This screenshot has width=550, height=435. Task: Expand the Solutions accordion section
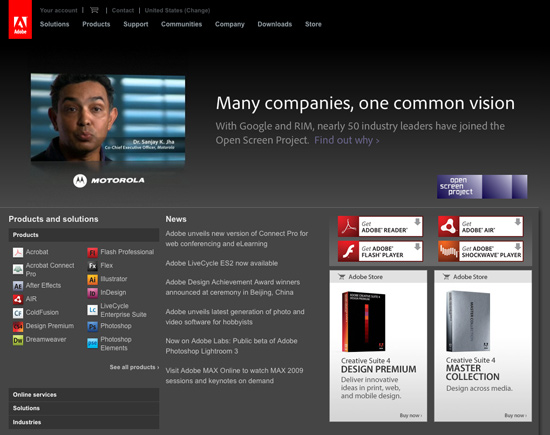(84, 408)
